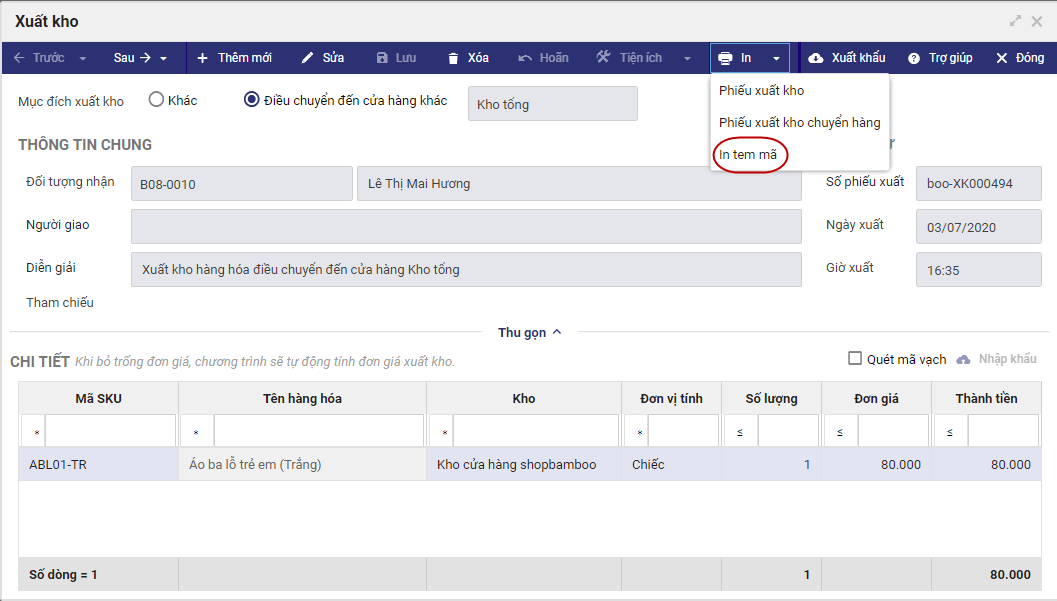Click the floppy disk Lưu icon
This screenshot has width=1057, height=601.
pos(382,58)
